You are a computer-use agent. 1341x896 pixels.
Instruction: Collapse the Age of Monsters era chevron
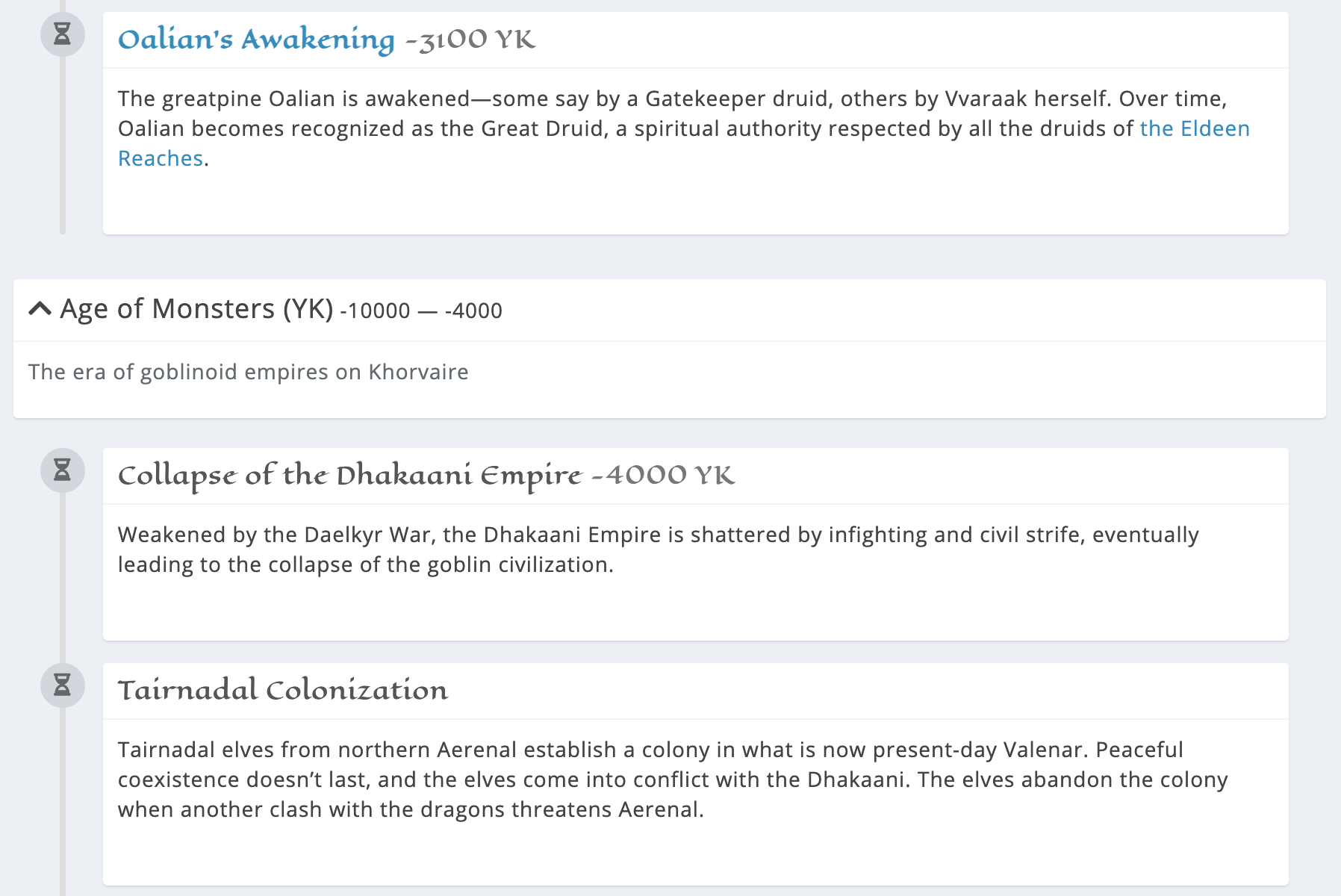[x=40, y=308]
